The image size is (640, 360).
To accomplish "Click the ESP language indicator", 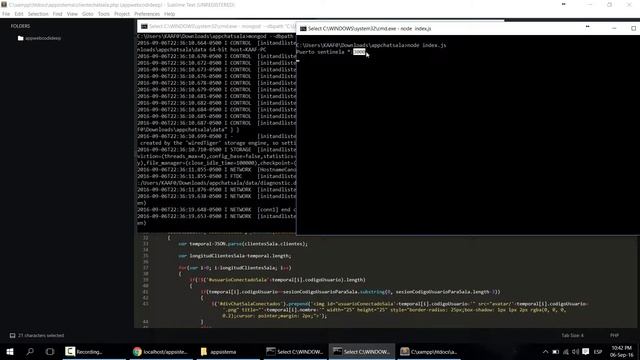I will (x=598, y=352).
